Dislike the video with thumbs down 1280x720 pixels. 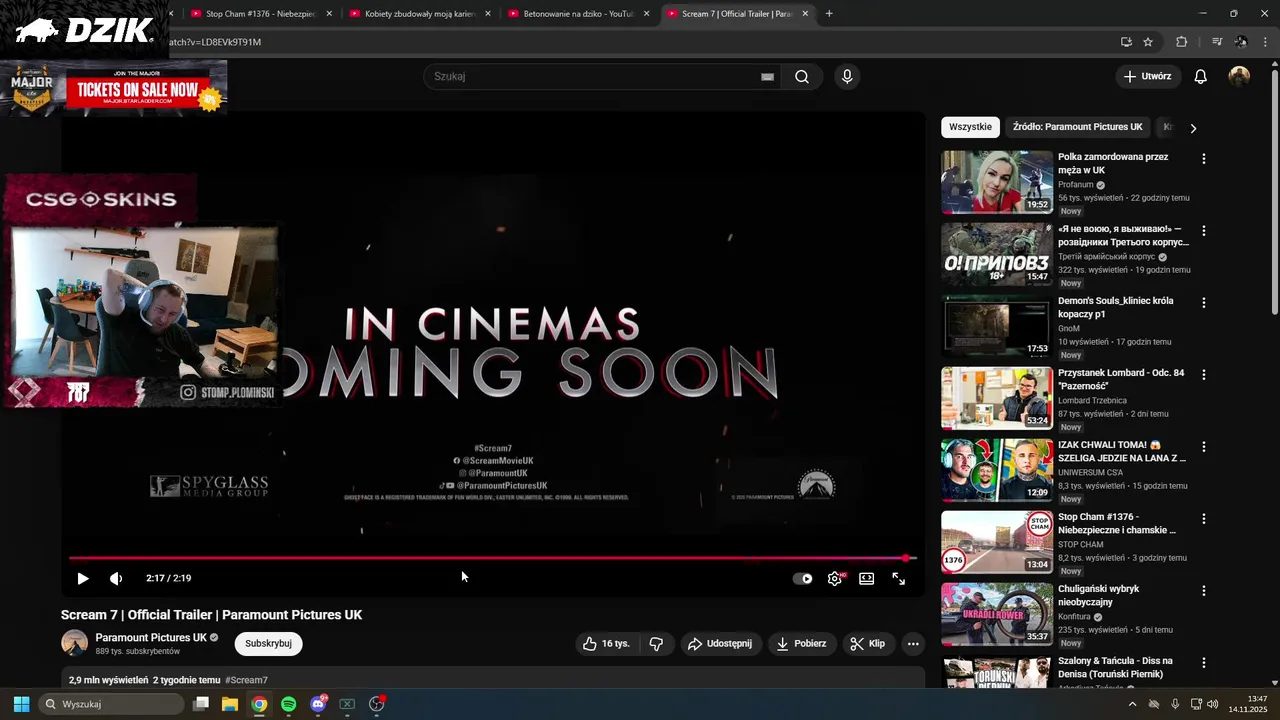[656, 643]
